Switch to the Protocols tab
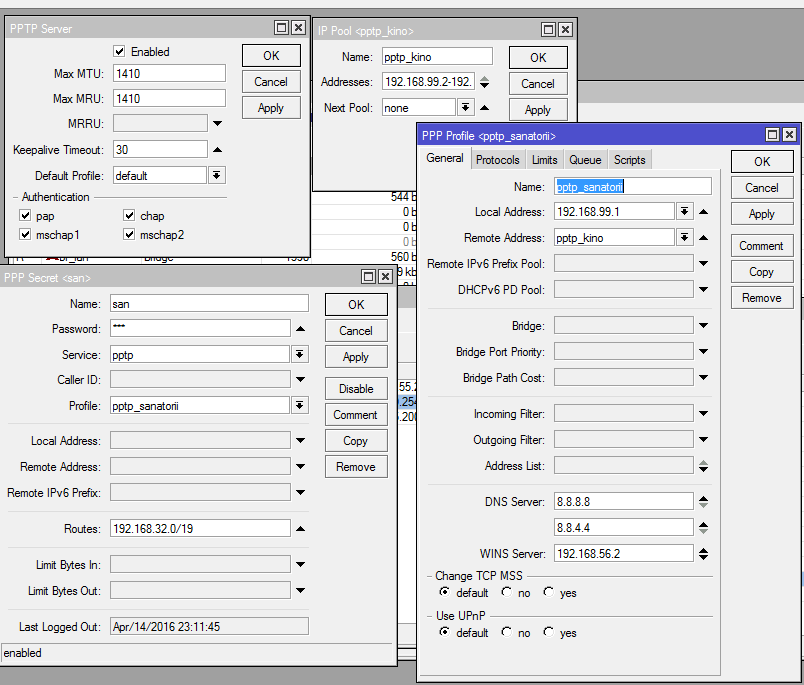Viewport: 804px width, 685px height. (x=497, y=160)
